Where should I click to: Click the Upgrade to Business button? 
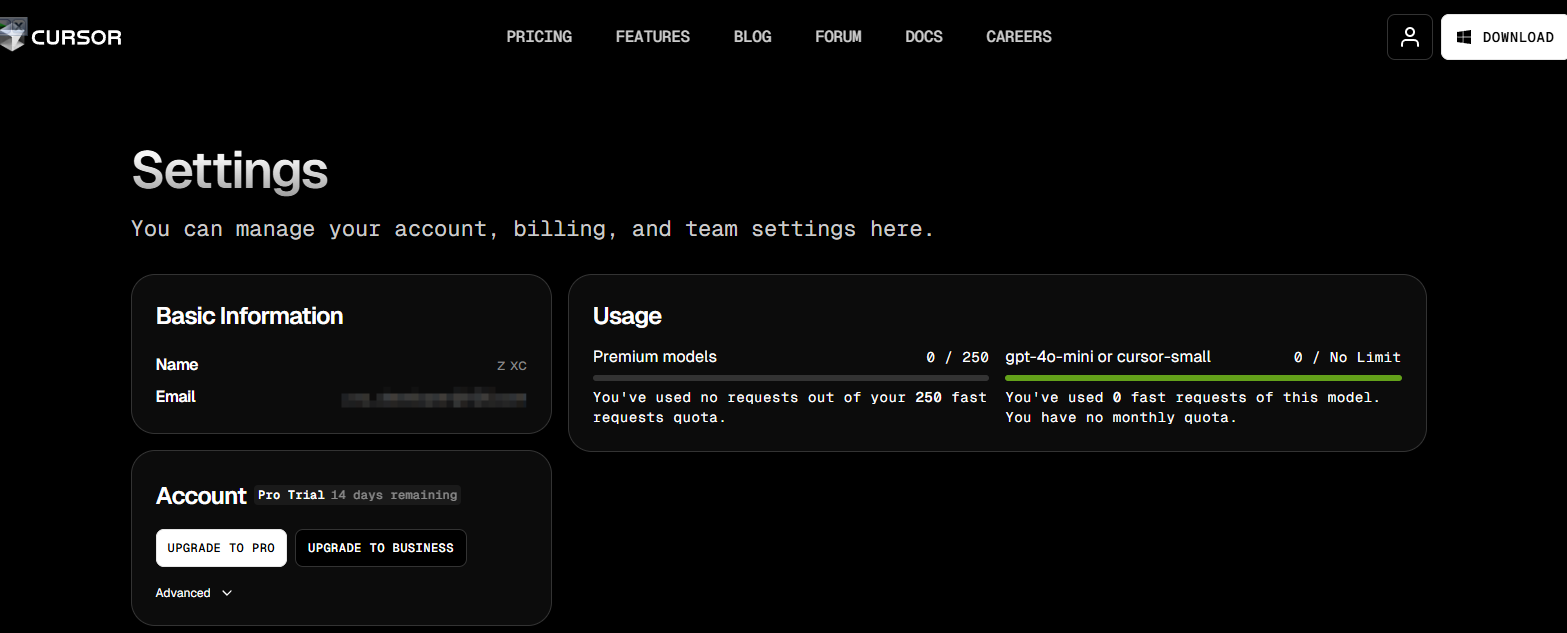click(380, 548)
